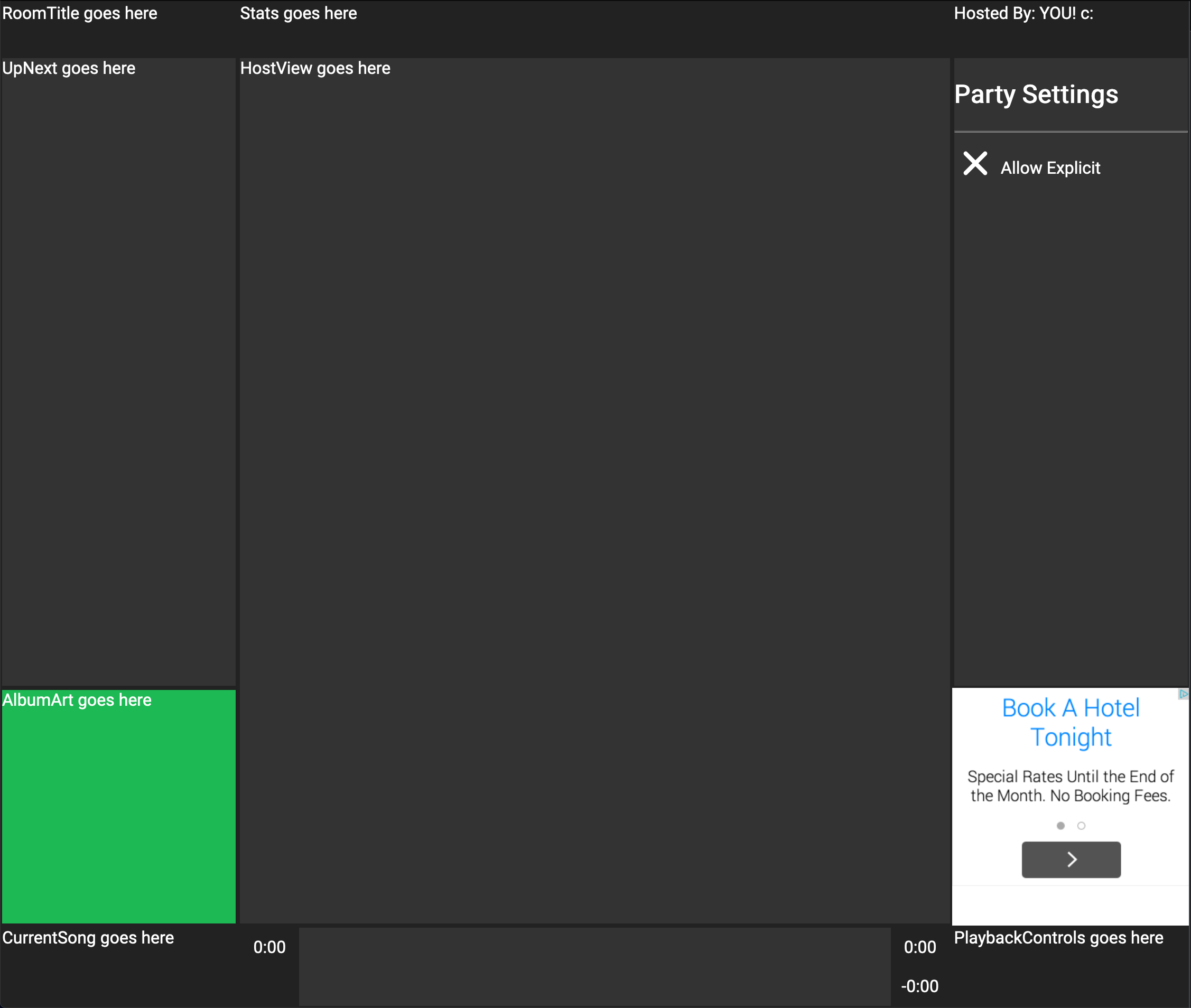
Task: Select the first filled carousel dot
Action: click(1060, 826)
